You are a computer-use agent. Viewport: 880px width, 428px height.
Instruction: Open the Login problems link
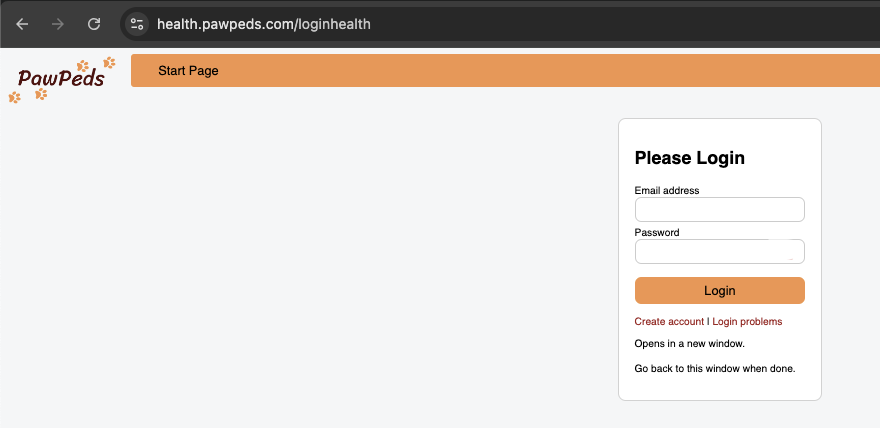tap(747, 321)
